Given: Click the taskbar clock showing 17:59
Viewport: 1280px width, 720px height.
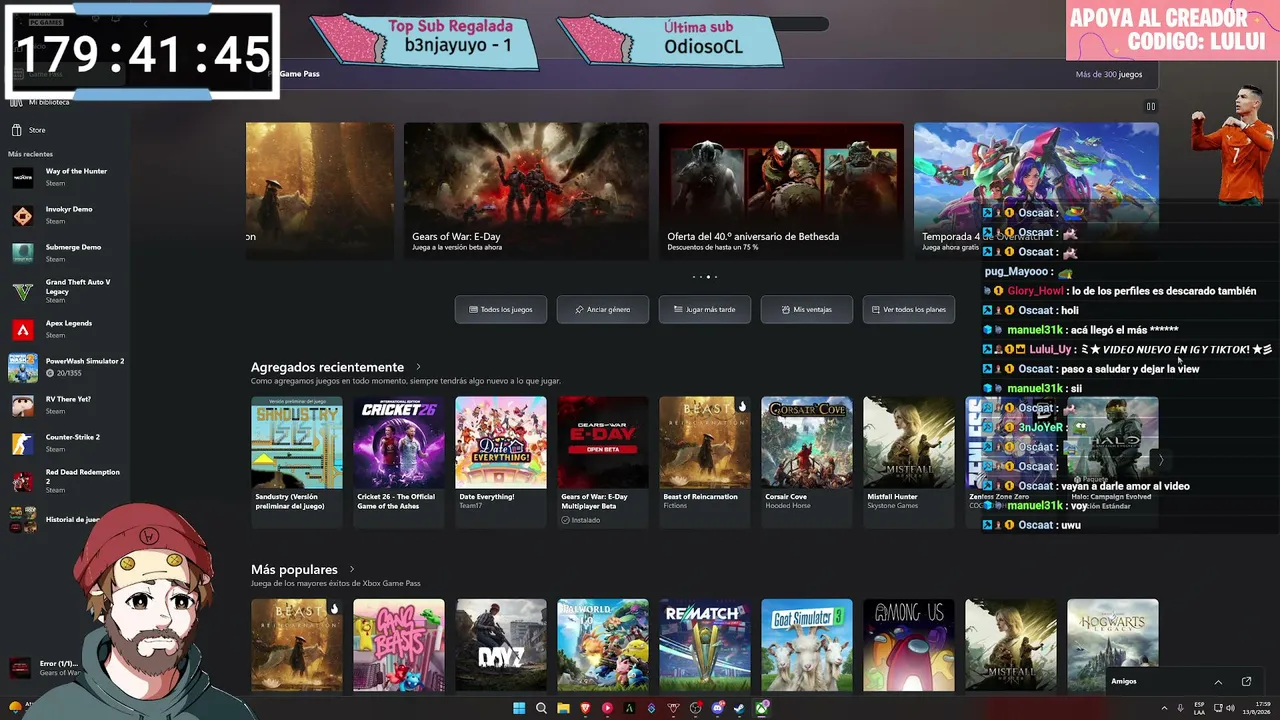Looking at the screenshot, I should pyautogui.click(x=1255, y=708).
